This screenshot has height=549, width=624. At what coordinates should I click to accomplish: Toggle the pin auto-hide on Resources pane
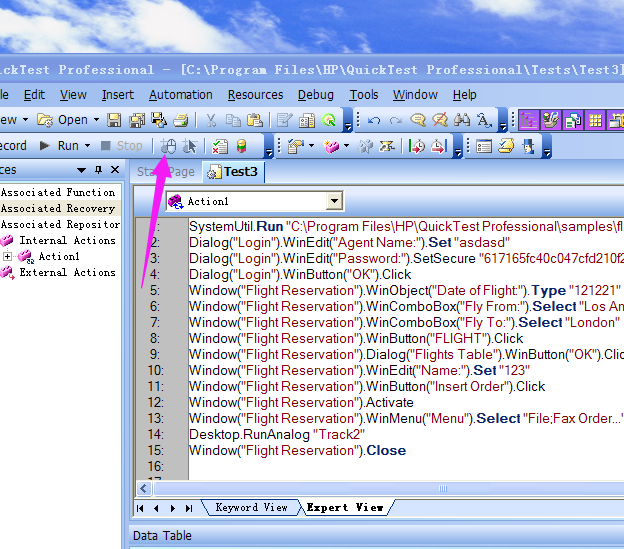pyautogui.click(x=98, y=170)
